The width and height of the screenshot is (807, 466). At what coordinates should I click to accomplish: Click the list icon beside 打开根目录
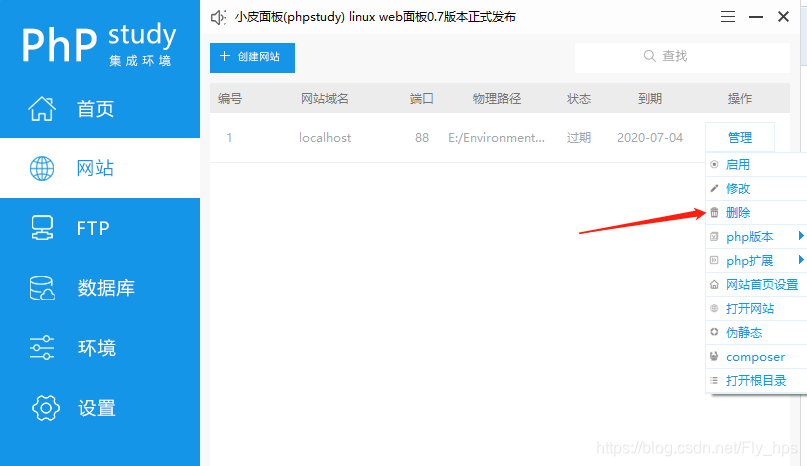click(714, 381)
